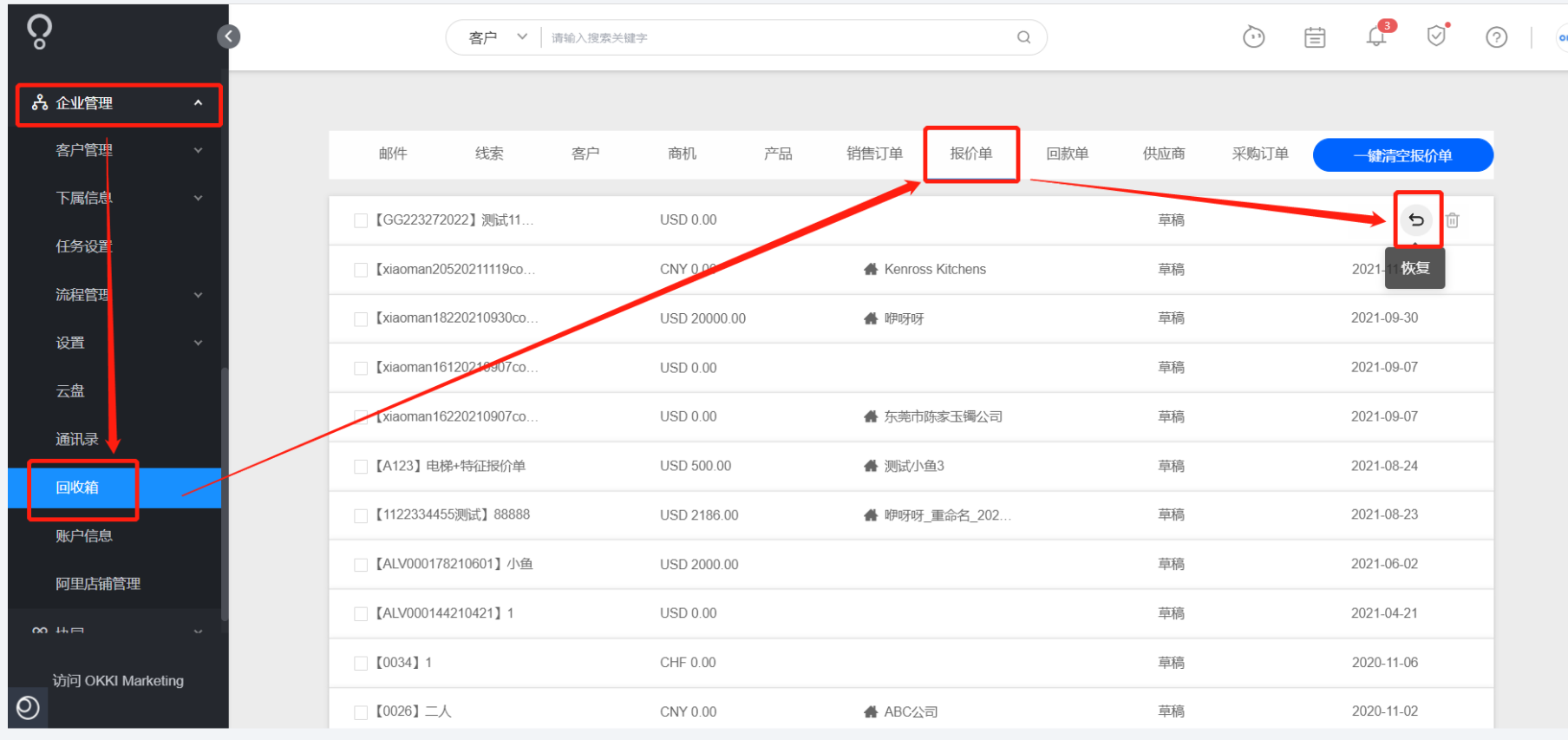Open the robot assistant icon

tap(1253, 37)
